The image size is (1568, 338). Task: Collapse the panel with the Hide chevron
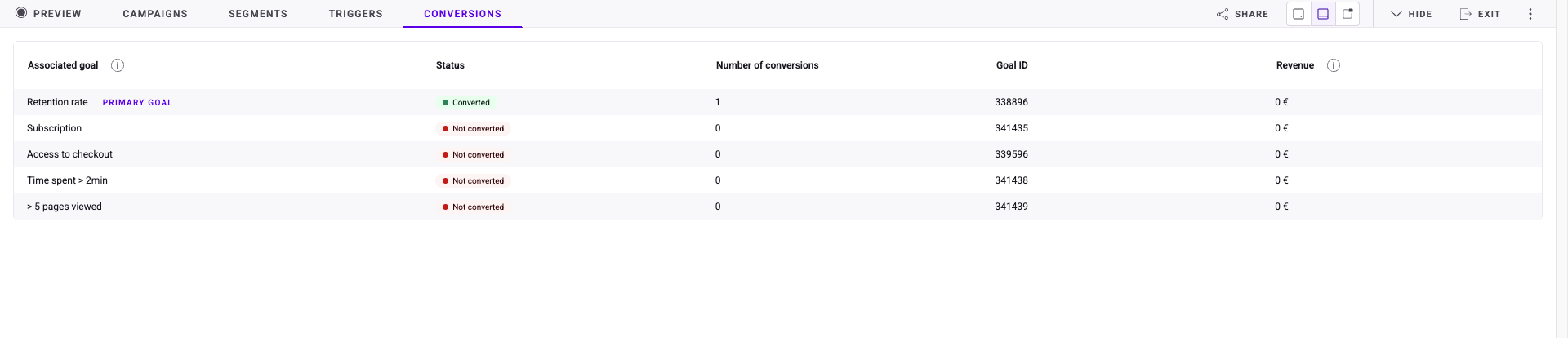(1396, 14)
